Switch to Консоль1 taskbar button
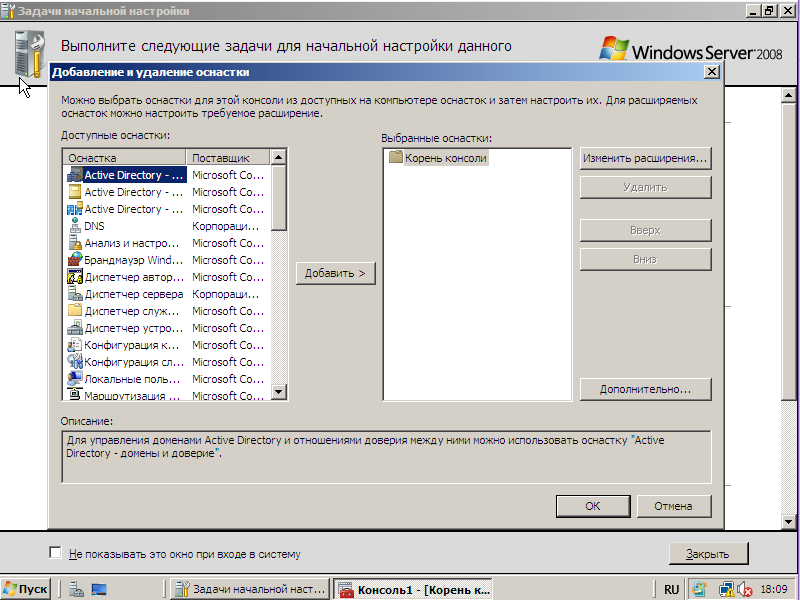800x600 pixels. pos(414,589)
